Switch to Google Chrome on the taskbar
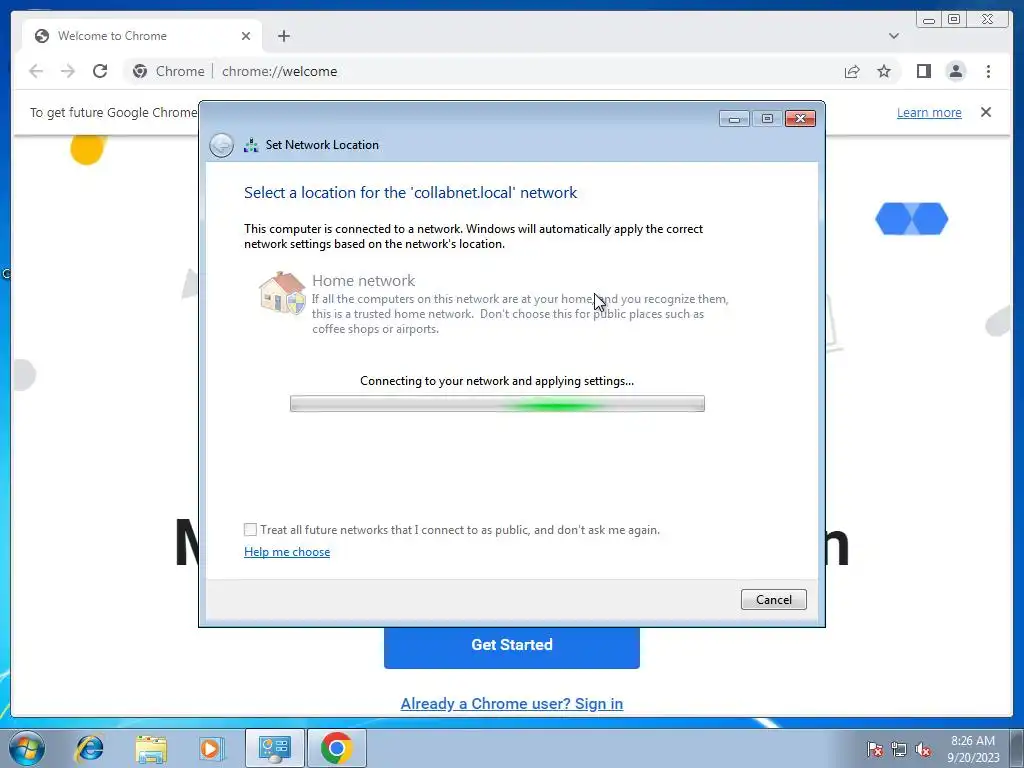Image resolution: width=1024 pixels, height=768 pixels. point(336,748)
